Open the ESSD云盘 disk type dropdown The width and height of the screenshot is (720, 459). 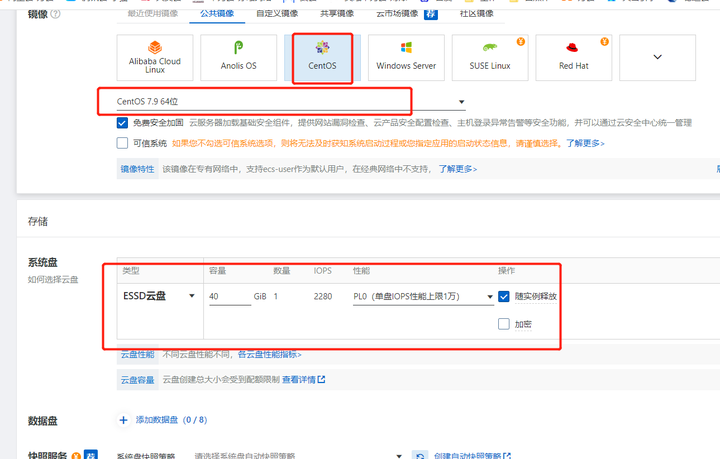click(x=159, y=296)
